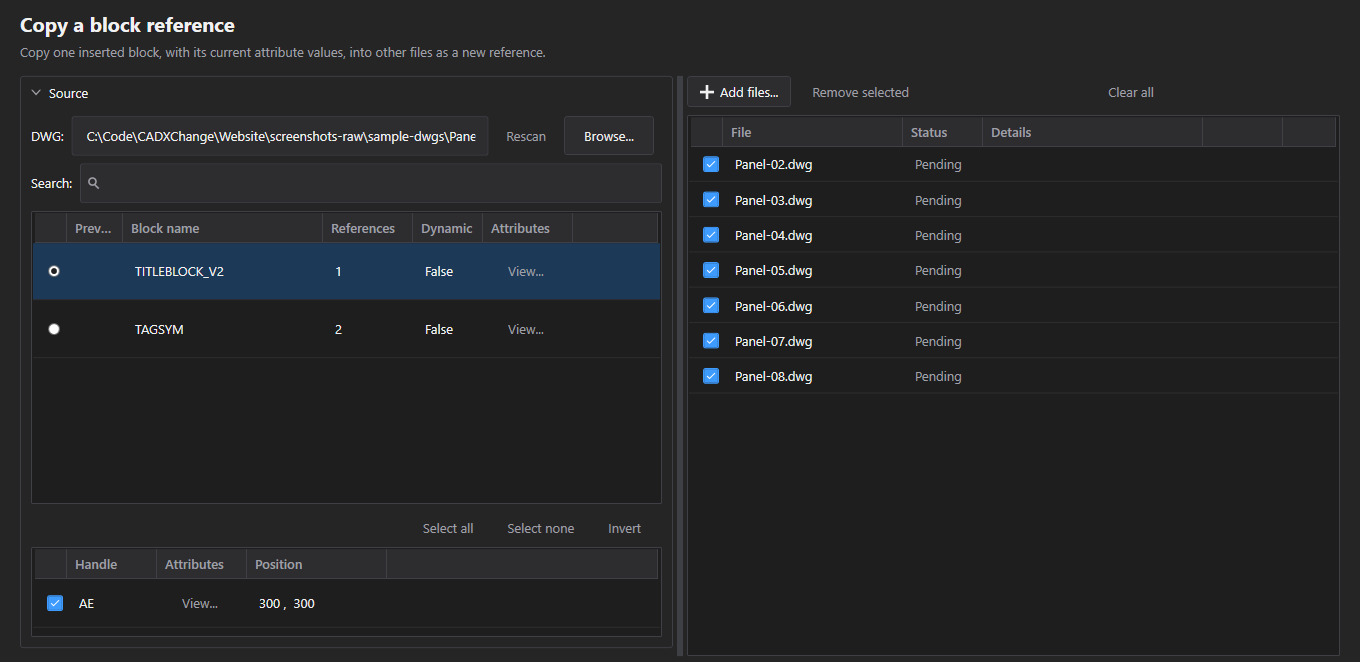Uncheck the AE handle checkbox
The width and height of the screenshot is (1360, 662).
(x=55, y=603)
